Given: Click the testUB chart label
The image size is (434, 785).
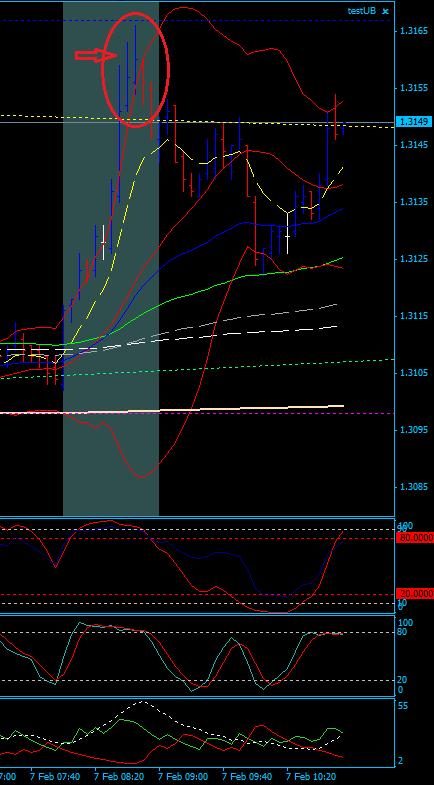Looking at the screenshot, I should coord(361,11).
